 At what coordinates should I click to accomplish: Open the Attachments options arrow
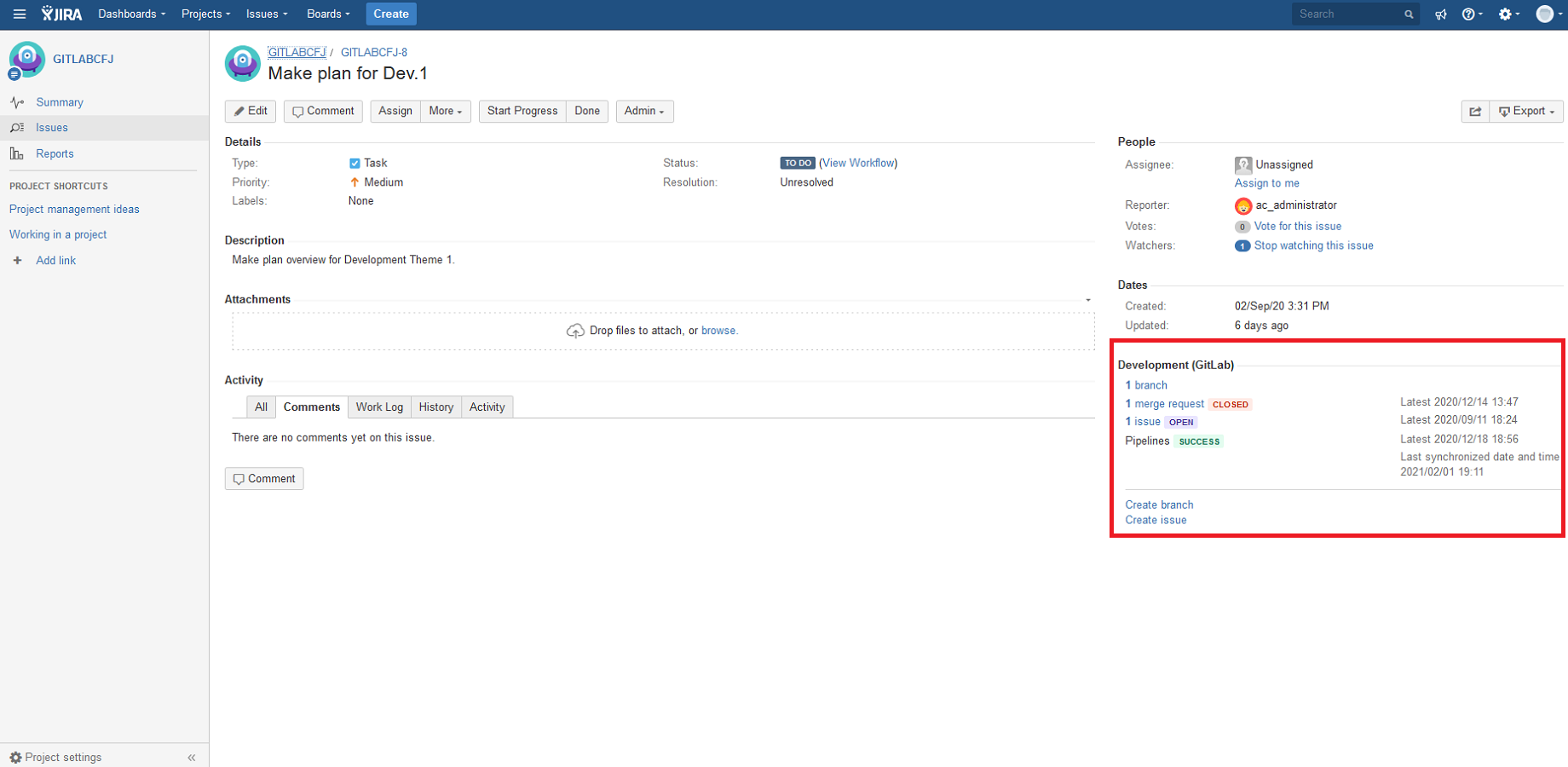point(1087,300)
